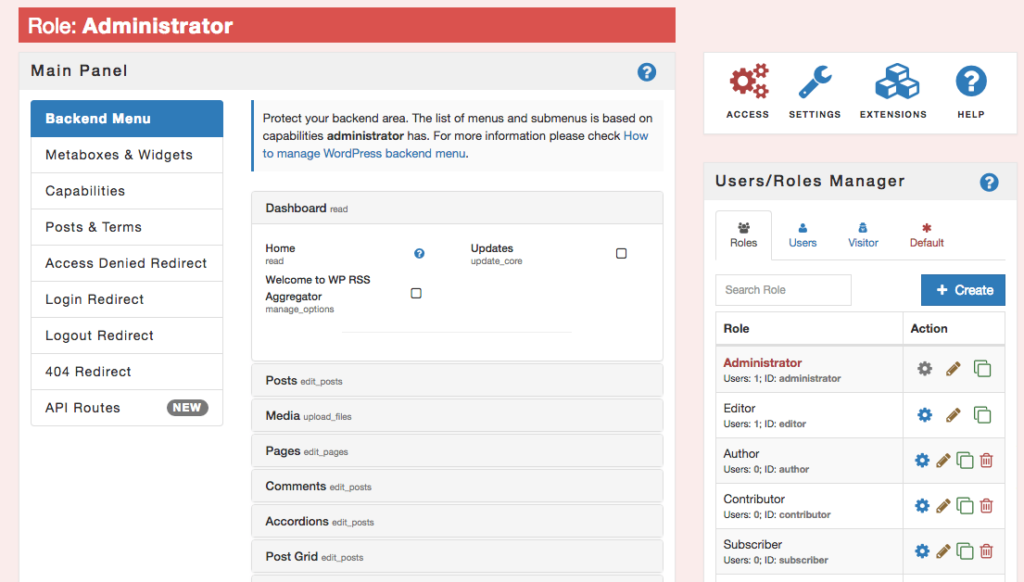Duplicate the Author role using copy icon

(964, 460)
